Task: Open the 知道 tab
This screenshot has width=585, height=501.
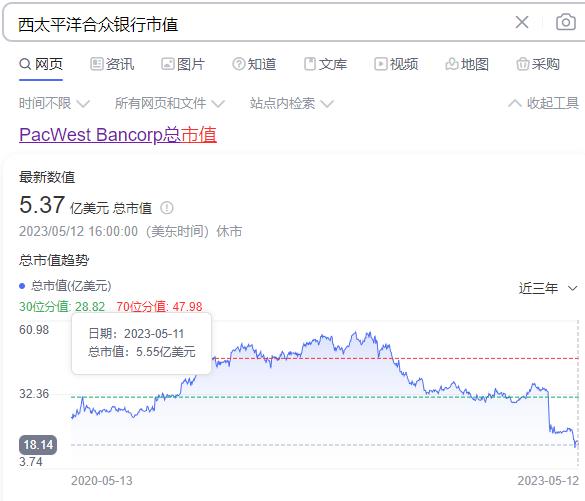Action: (x=254, y=64)
